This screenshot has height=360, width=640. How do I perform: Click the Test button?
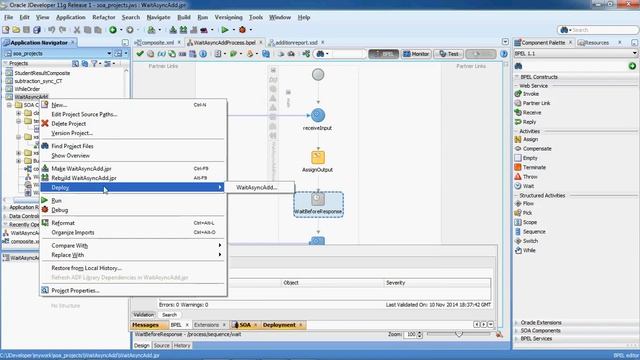(x=449, y=54)
